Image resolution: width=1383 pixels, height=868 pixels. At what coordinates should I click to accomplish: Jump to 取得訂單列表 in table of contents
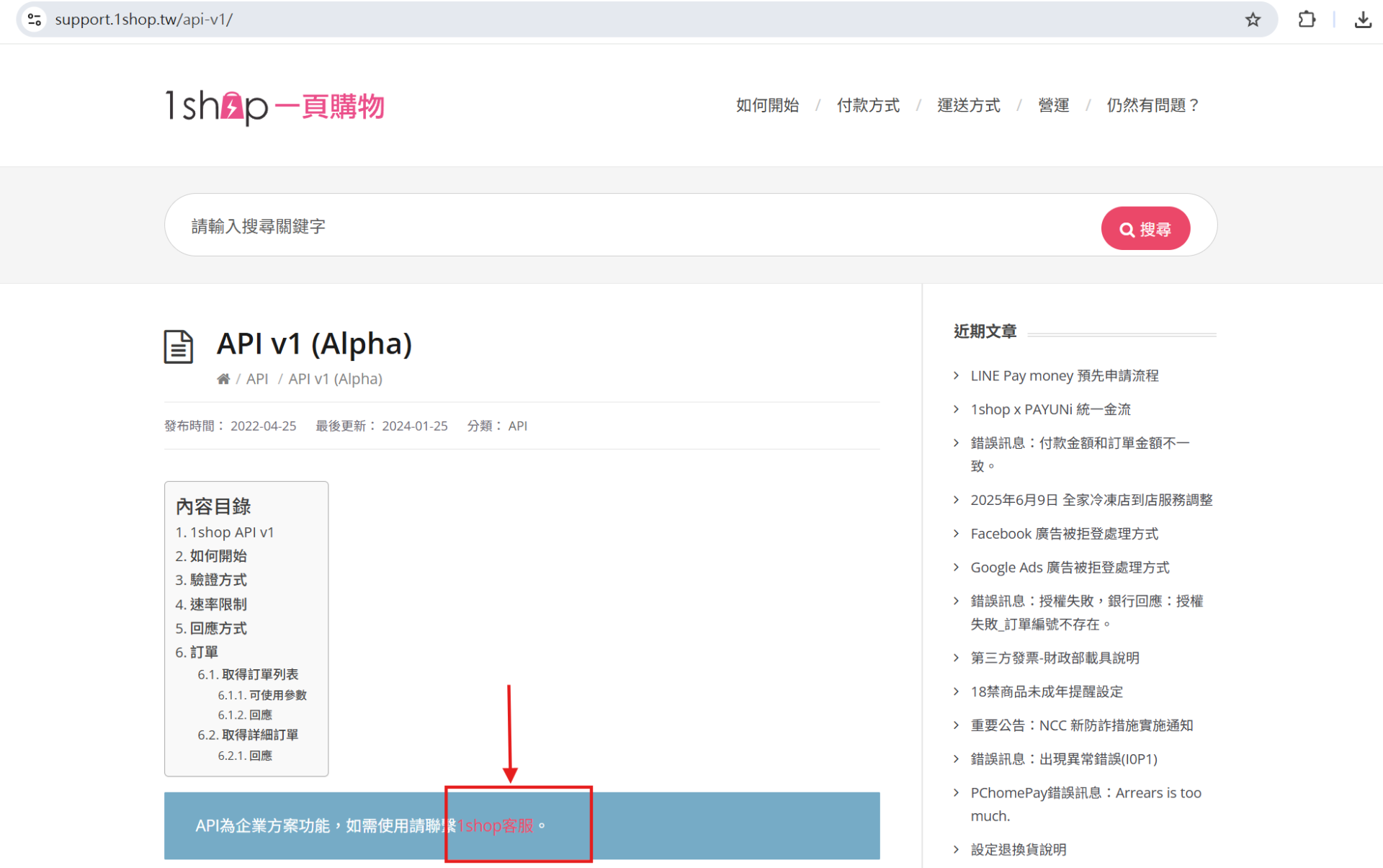coord(259,674)
